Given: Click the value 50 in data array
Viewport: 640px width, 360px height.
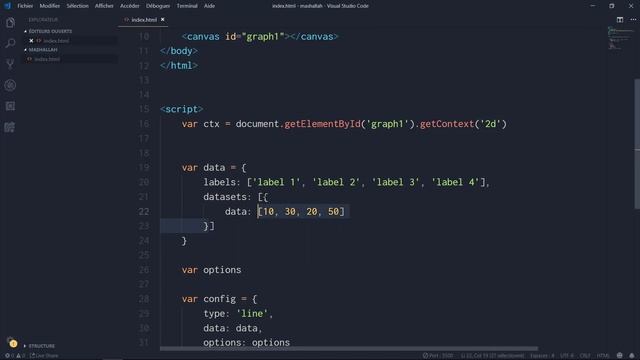Looking at the screenshot, I should tap(333, 211).
